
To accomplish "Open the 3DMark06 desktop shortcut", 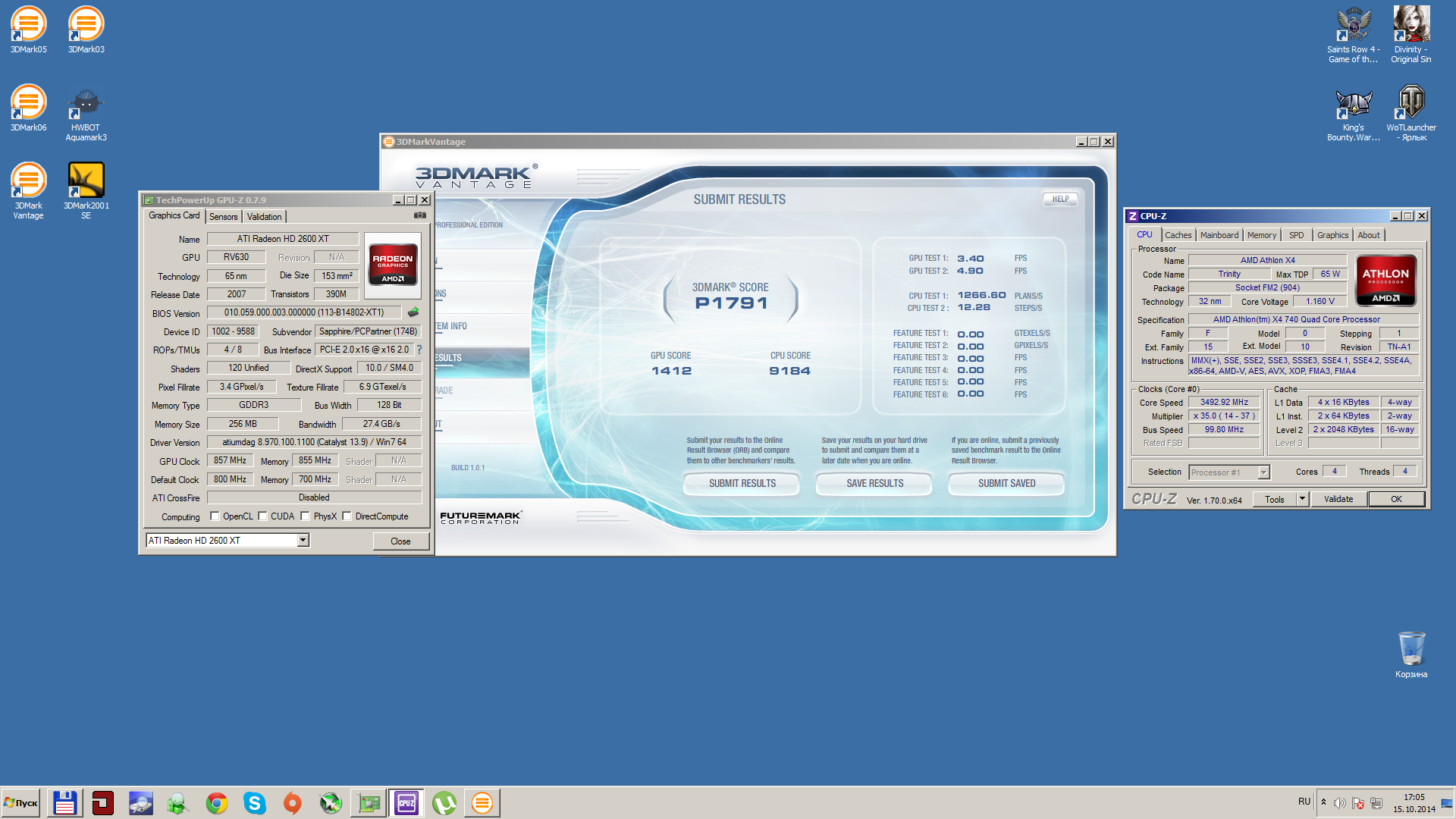I will 28,108.
